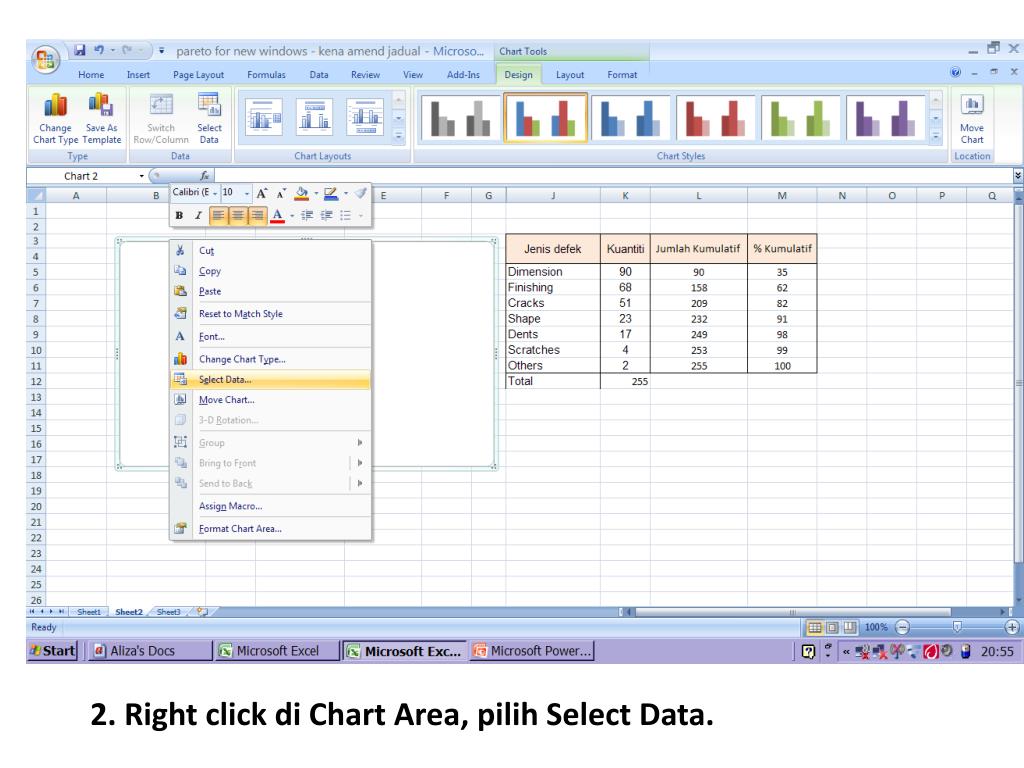Align text right in mini toolbar

(x=258, y=216)
